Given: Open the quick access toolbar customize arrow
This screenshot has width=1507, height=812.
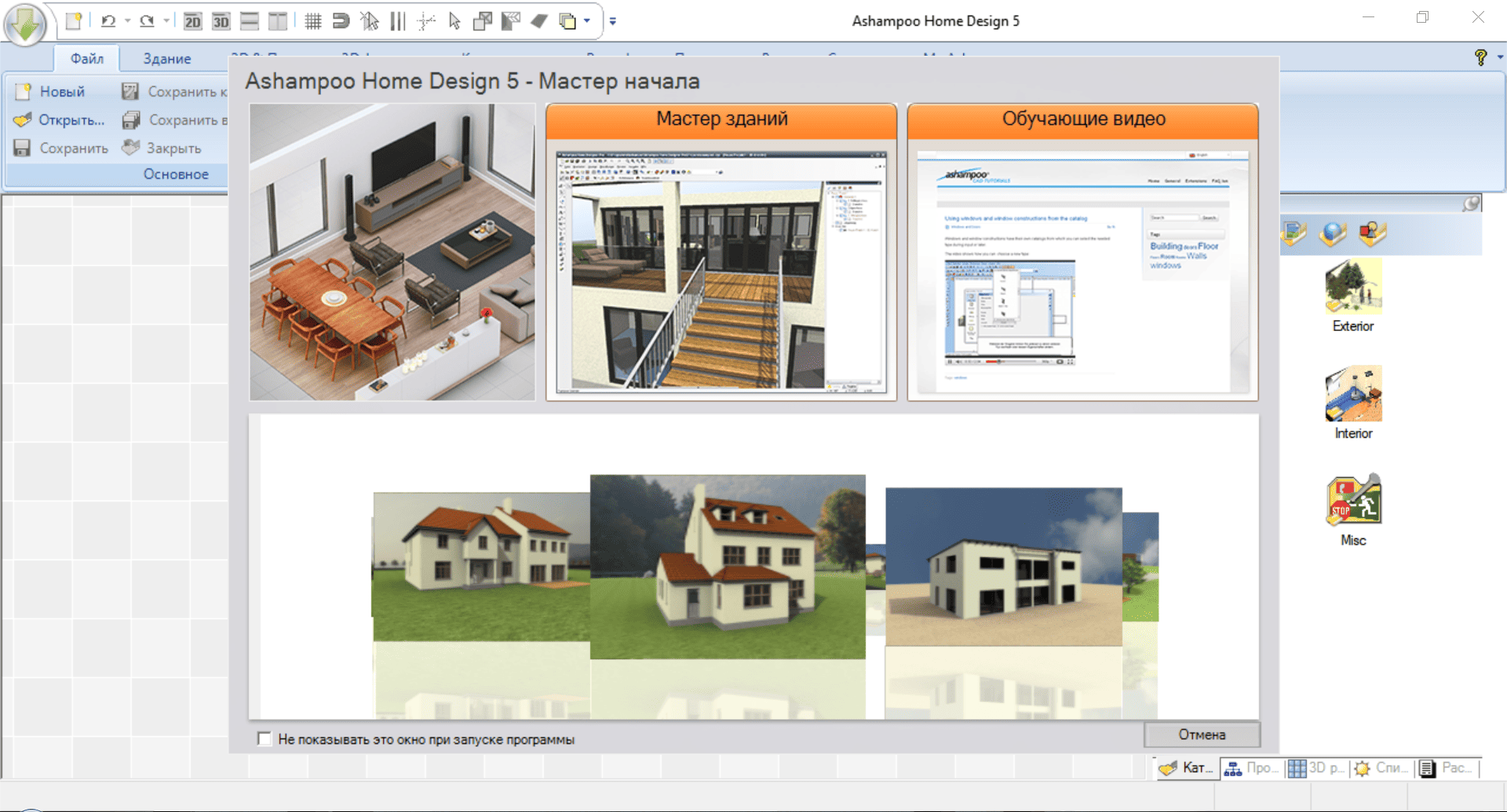Looking at the screenshot, I should pos(613,21).
